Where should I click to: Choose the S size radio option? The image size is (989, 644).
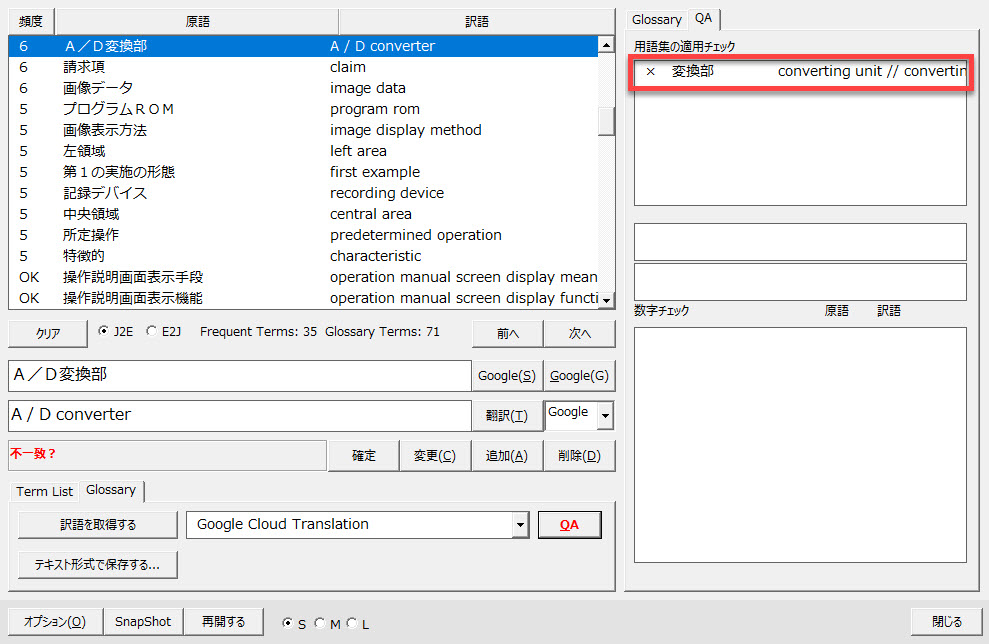288,624
